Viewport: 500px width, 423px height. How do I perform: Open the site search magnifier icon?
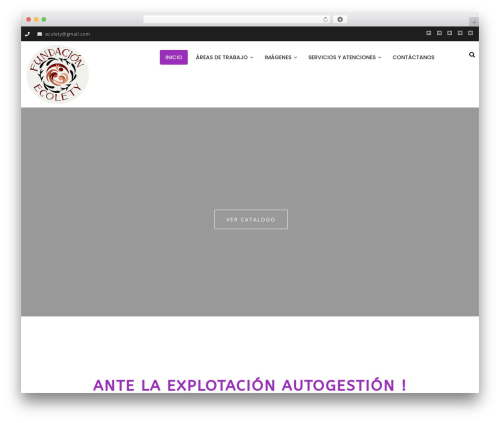[472, 55]
